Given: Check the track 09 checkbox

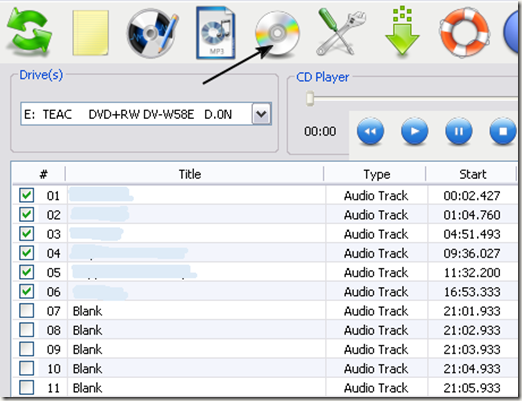Looking at the screenshot, I should [26, 349].
